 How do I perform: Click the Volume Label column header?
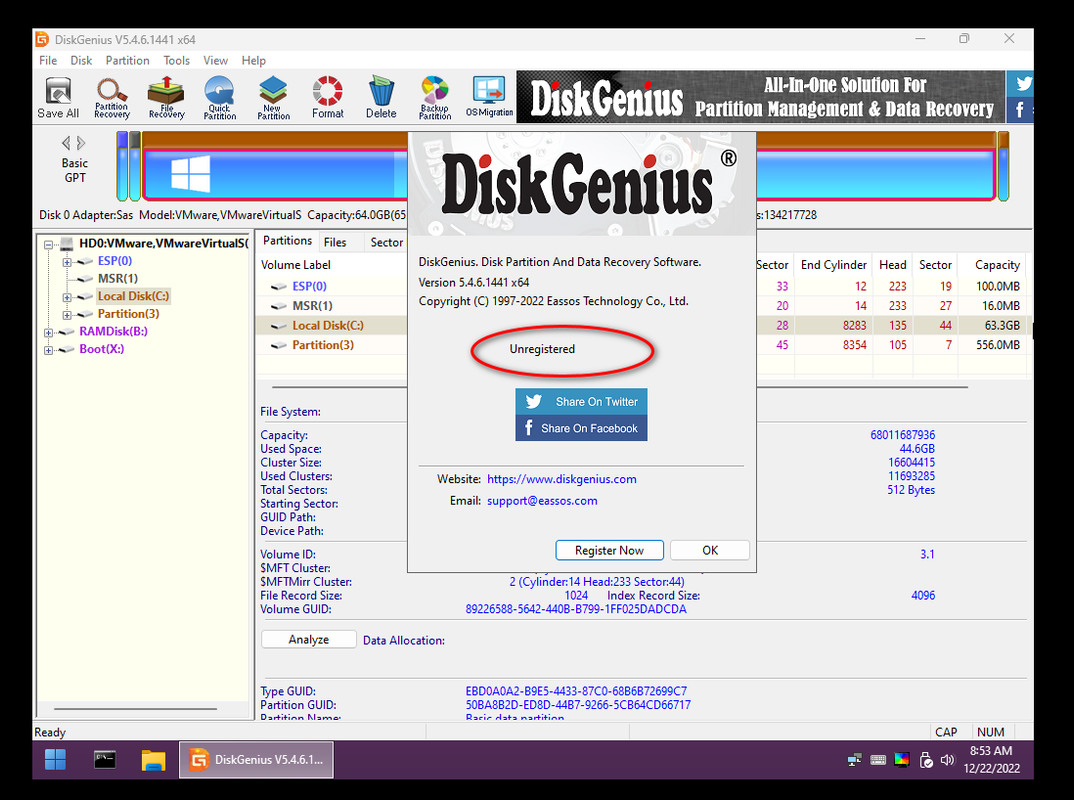[x=296, y=265]
